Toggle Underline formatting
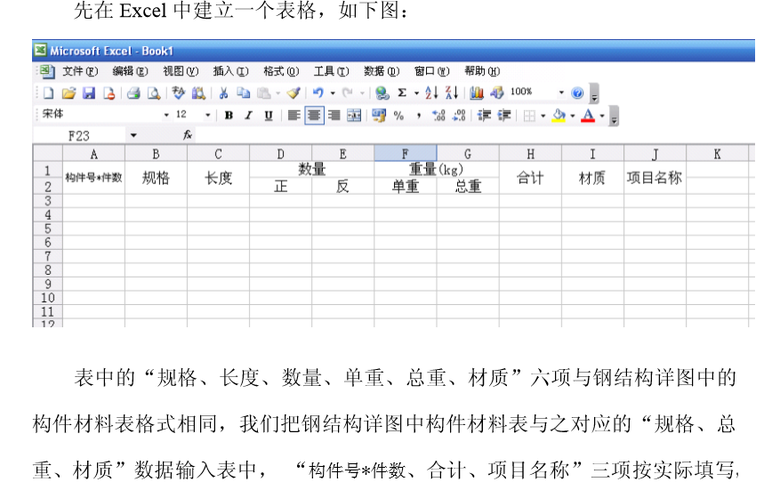The width and height of the screenshot is (780, 490). 268,115
